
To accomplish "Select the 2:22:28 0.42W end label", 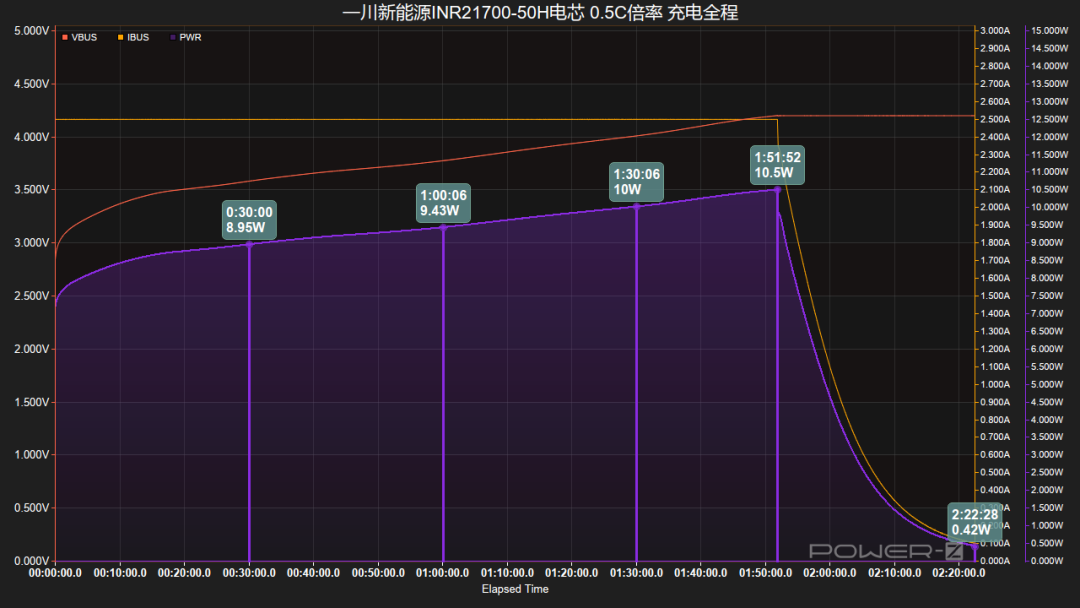I will click(975, 522).
